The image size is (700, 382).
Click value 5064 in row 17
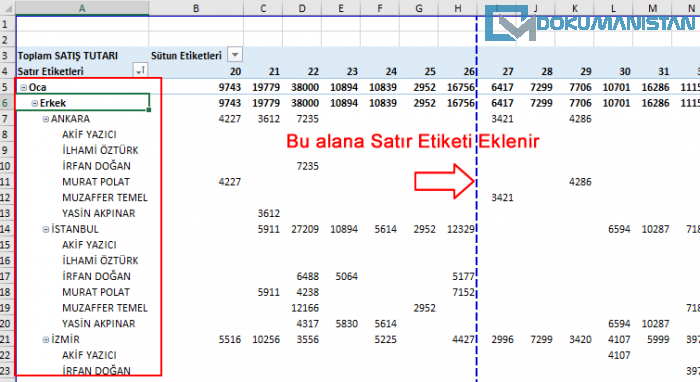click(x=346, y=277)
